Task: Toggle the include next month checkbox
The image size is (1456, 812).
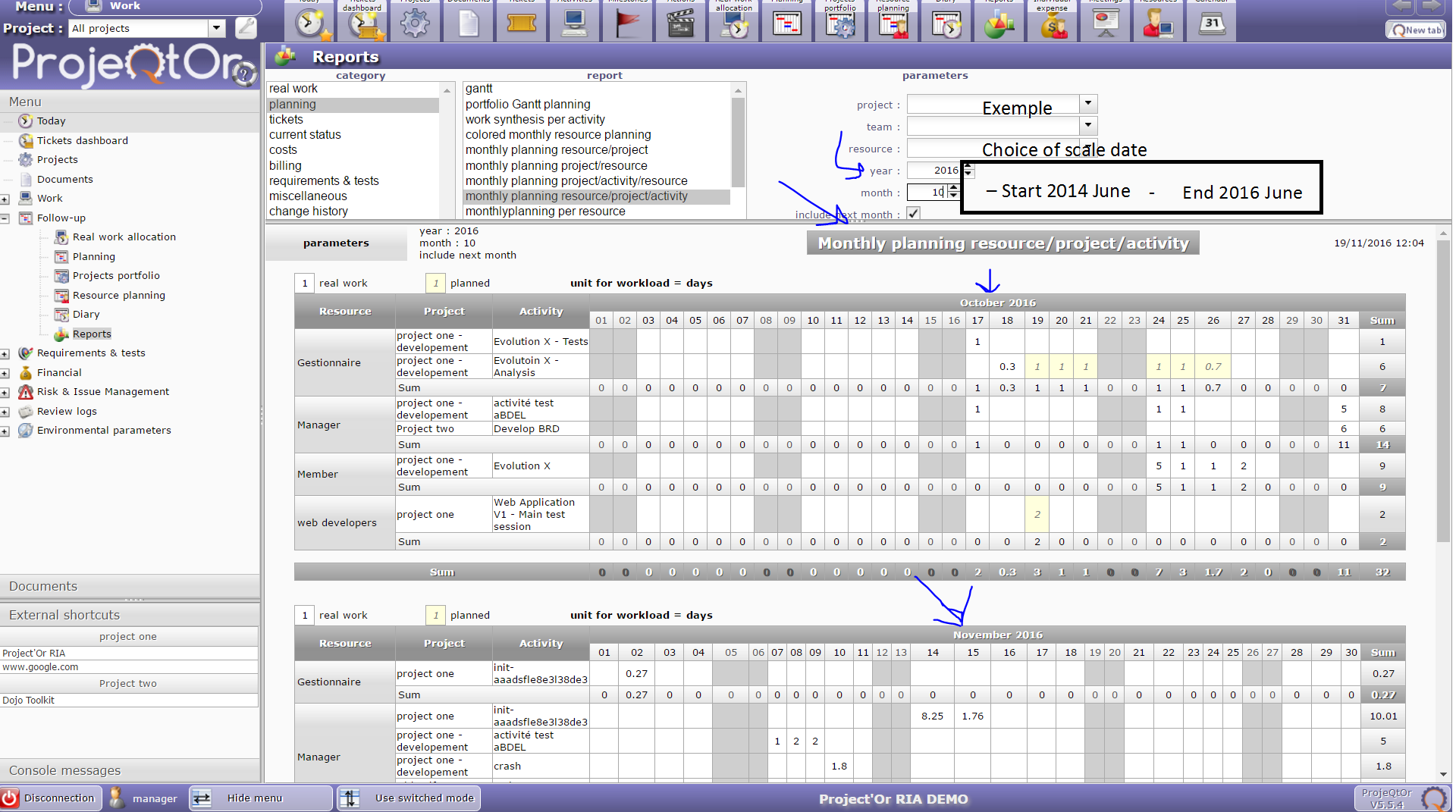Action: coord(914,214)
